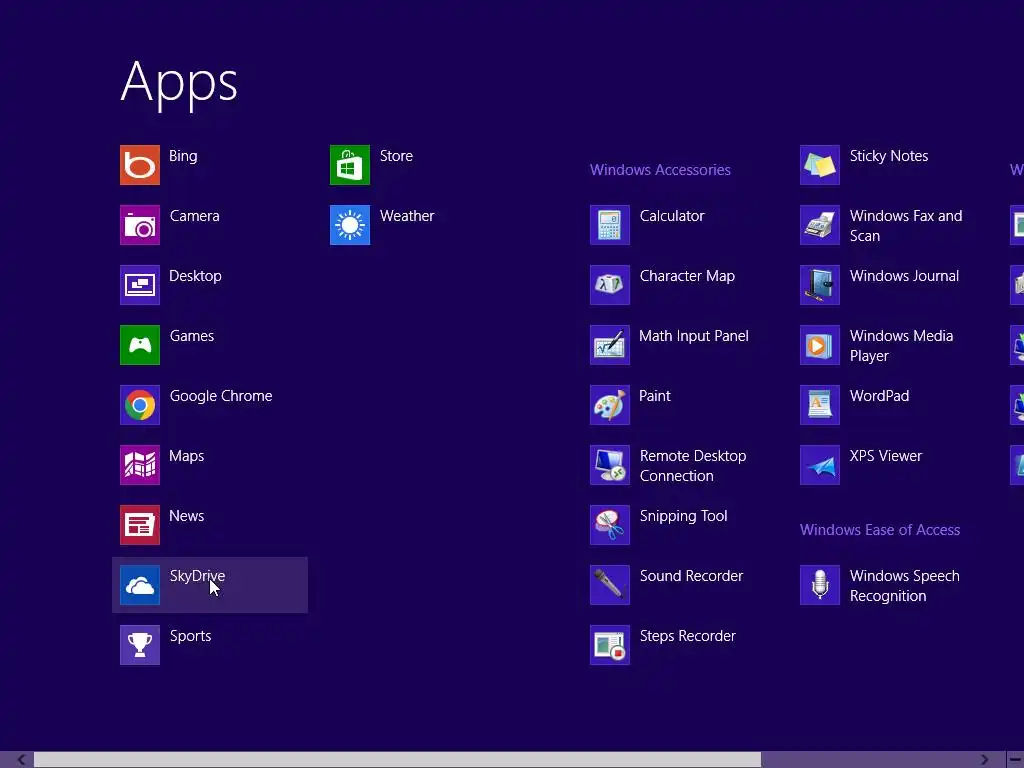
Task: Open the SkyDrive cloud icon
Action: (140, 585)
